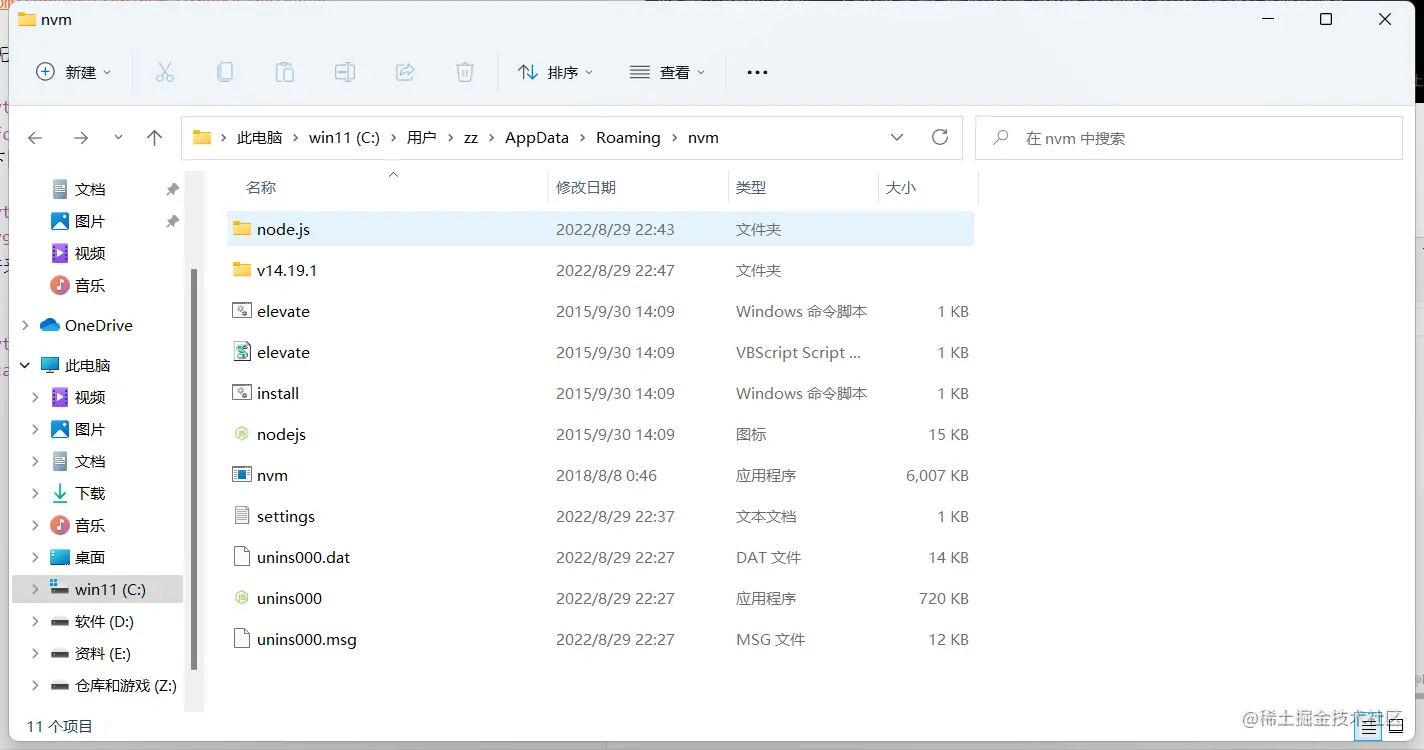The height and width of the screenshot is (750, 1424).
Task: Expand the address bar history dropdown
Action: click(897, 137)
